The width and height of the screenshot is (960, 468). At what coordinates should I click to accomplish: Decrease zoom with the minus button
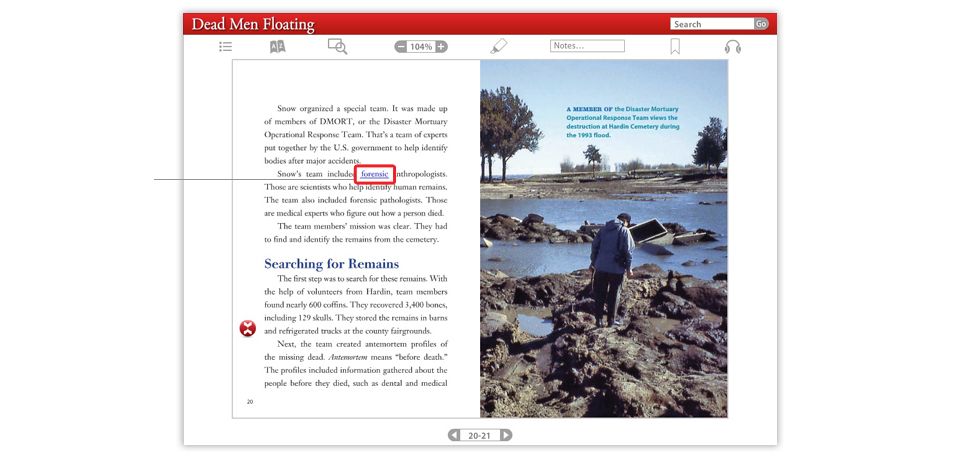[401, 47]
